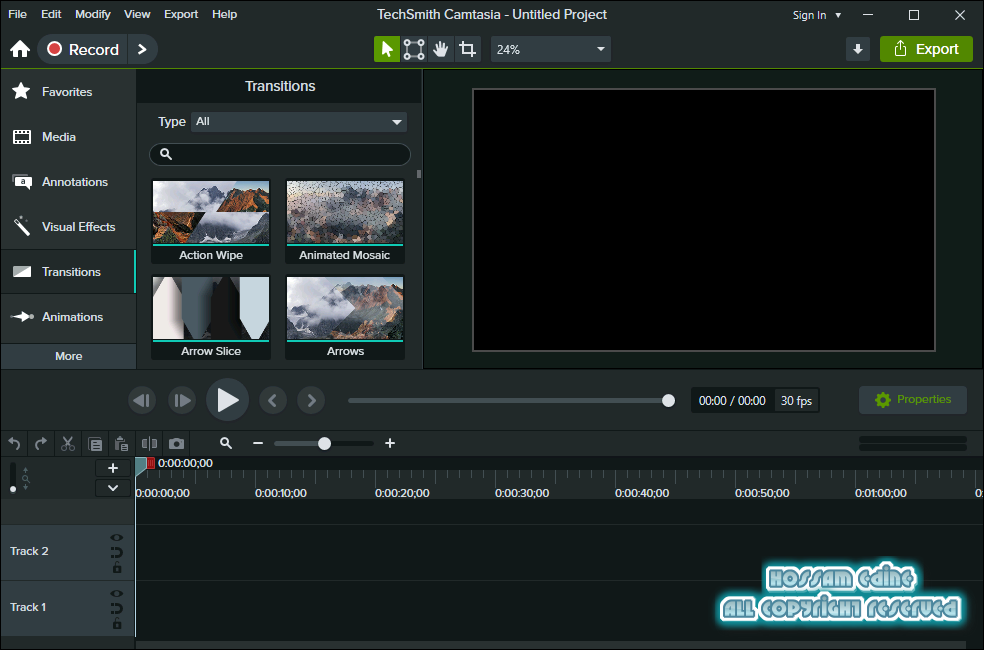Jump to the previous media with the left chevron

pyautogui.click(x=272, y=400)
